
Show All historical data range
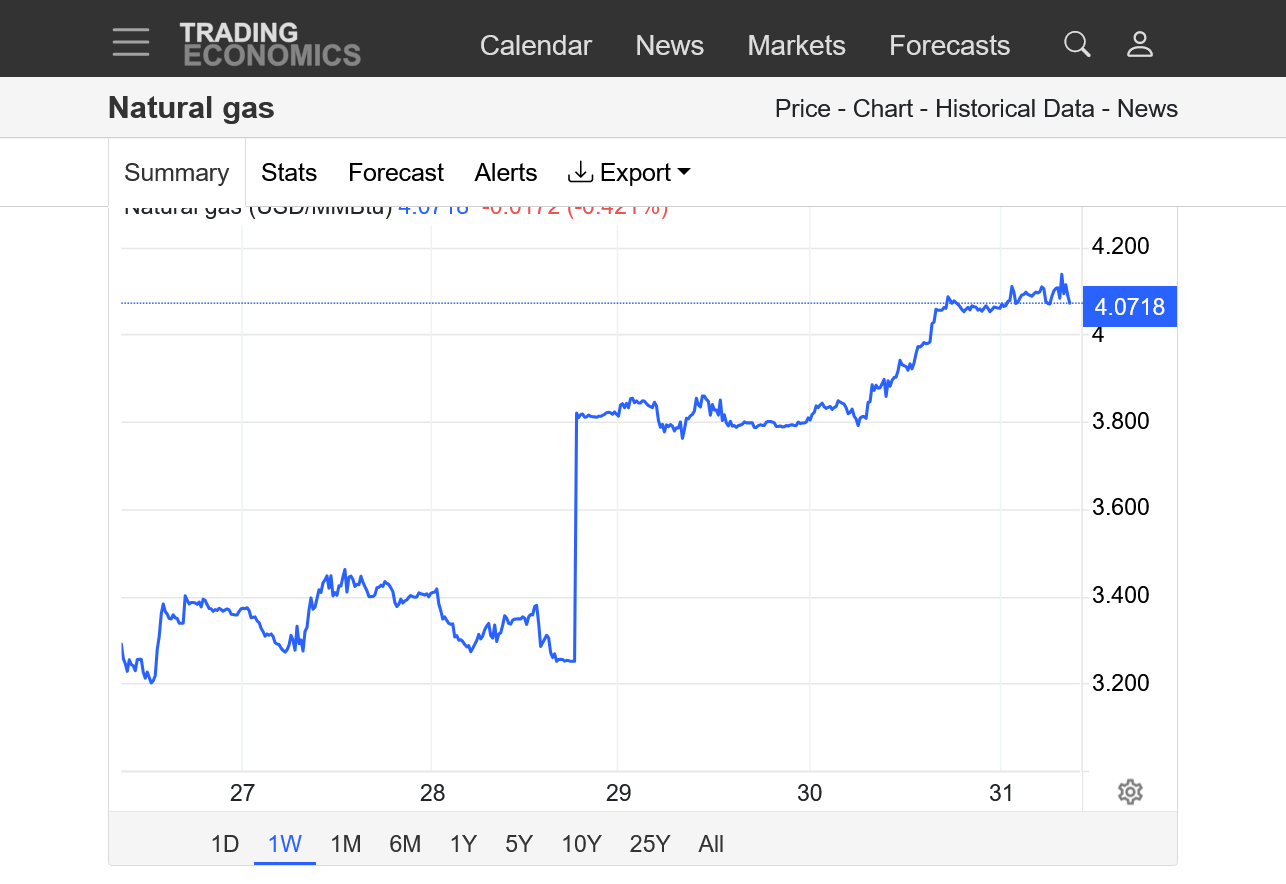click(x=711, y=844)
